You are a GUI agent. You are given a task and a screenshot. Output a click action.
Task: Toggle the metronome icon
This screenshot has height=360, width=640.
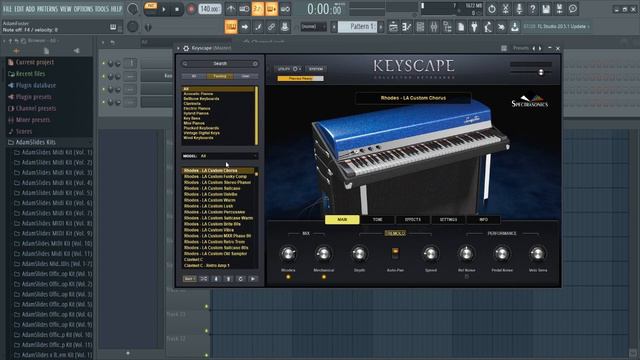[x=231, y=9]
